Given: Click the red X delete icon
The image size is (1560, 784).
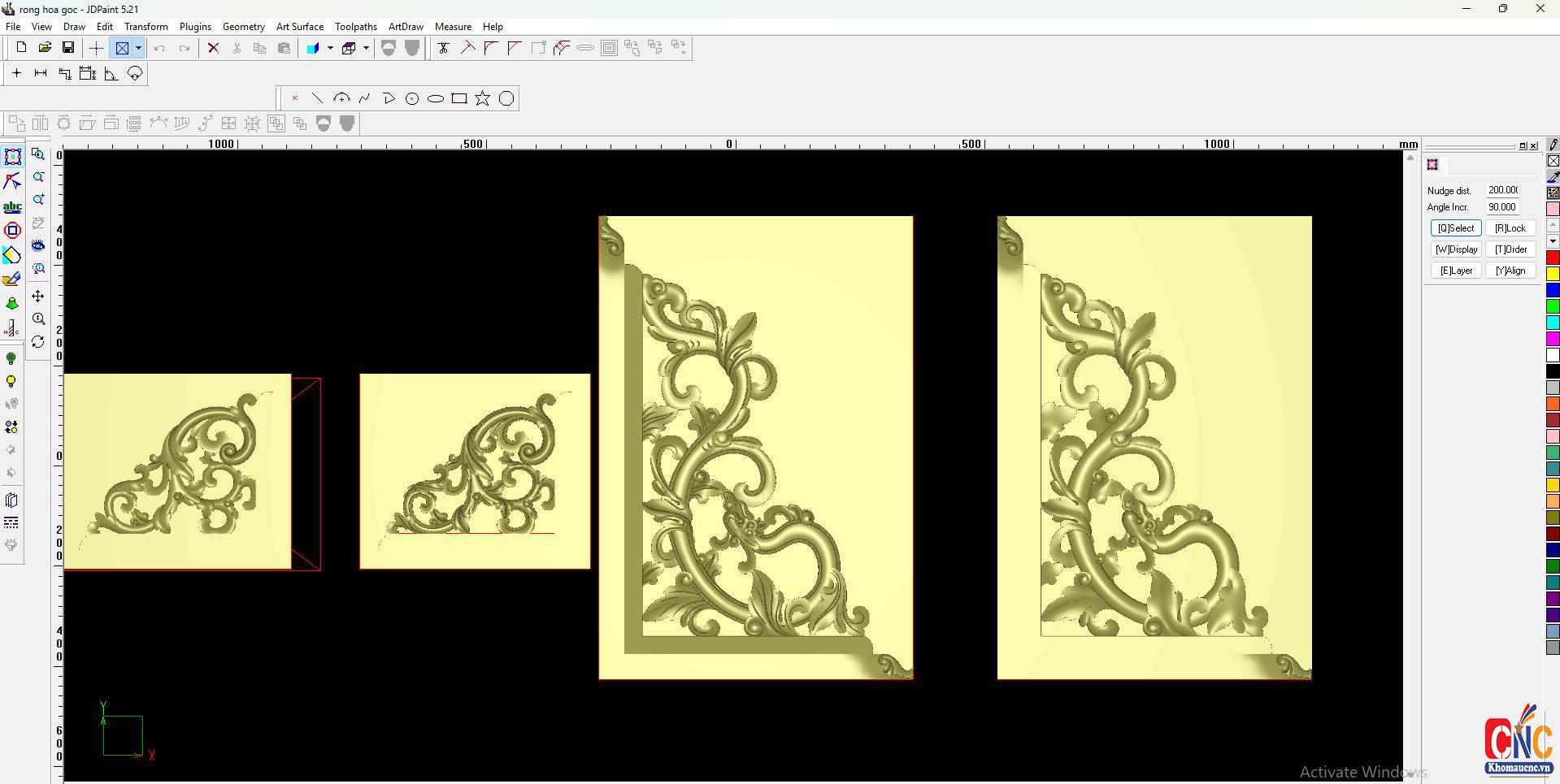Looking at the screenshot, I should tap(213, 48).
